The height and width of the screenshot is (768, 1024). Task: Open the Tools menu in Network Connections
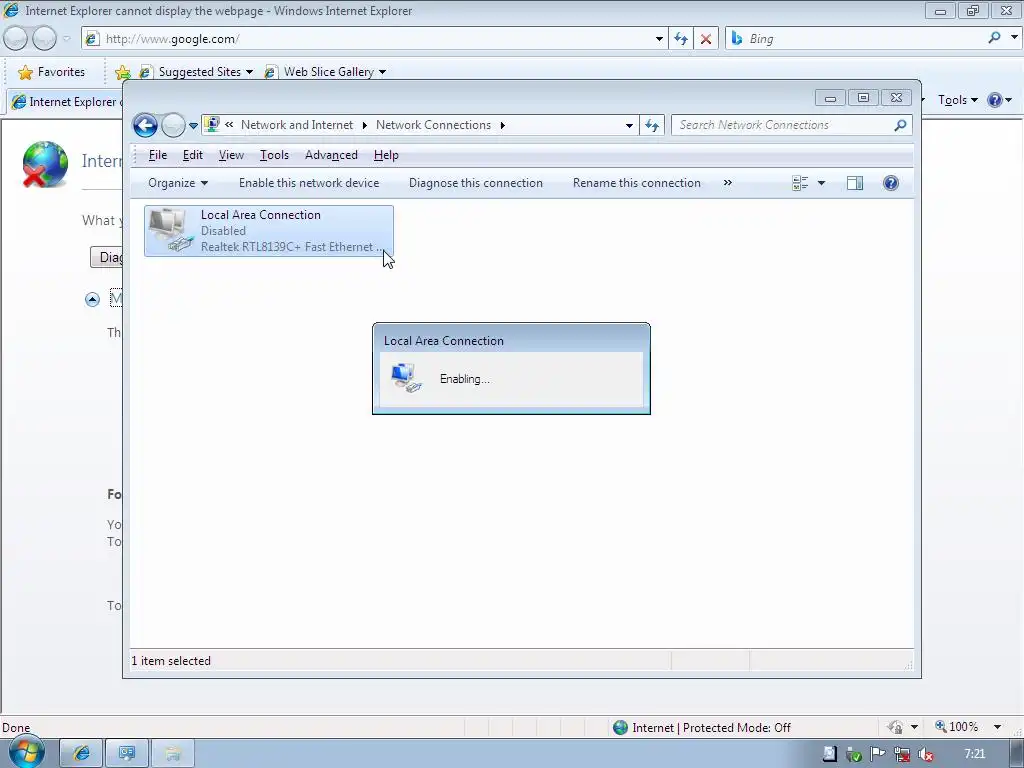click(x=274, y=155)
